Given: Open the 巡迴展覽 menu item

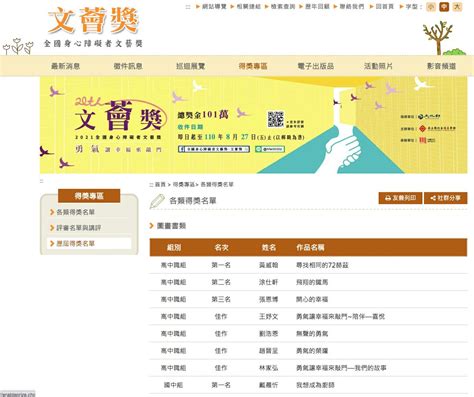Looking at the screenshot, I should pyautogui.click(x=191, y=66).
